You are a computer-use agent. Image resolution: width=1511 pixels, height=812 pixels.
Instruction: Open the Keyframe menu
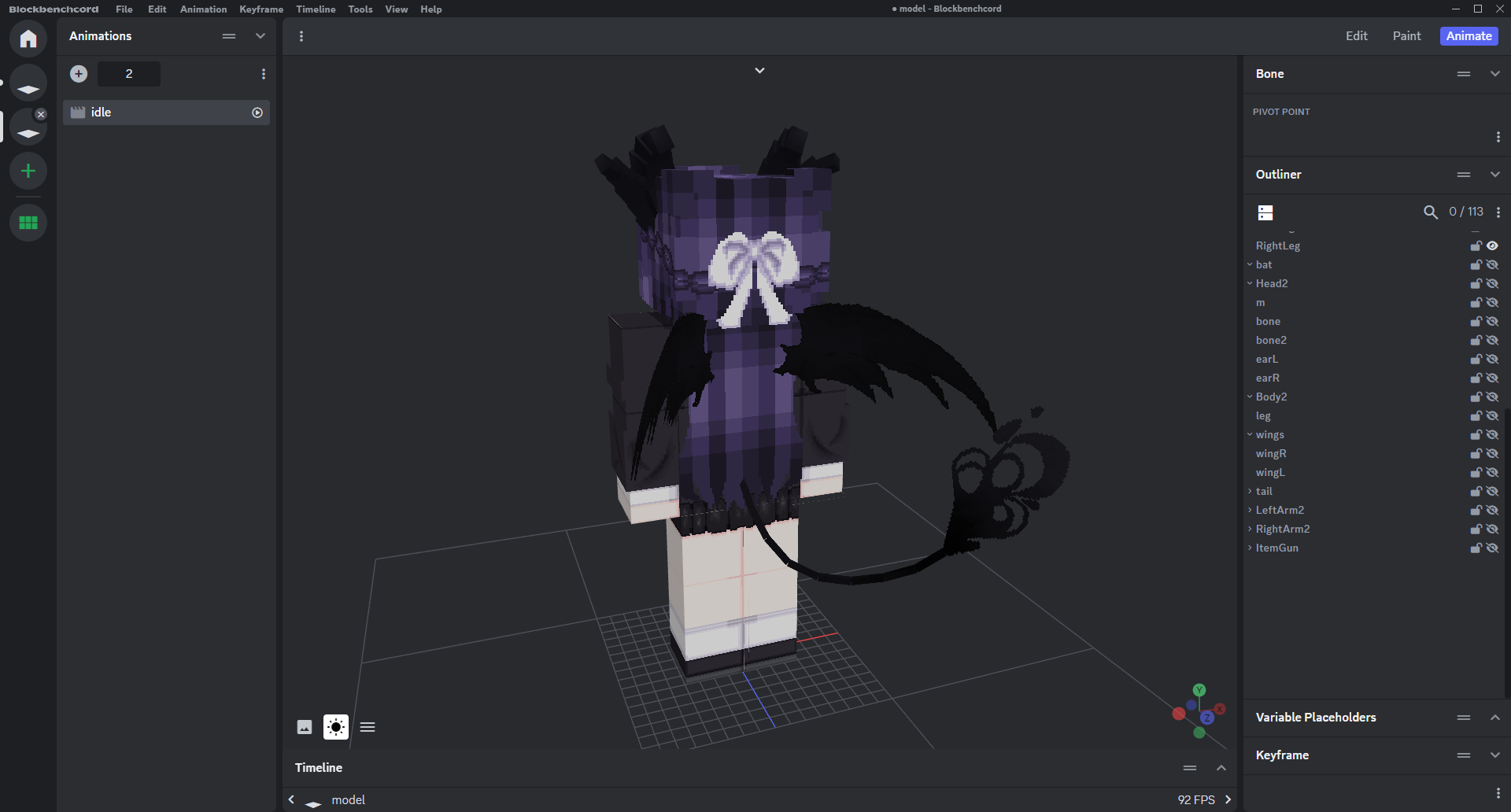coord(261,9)
